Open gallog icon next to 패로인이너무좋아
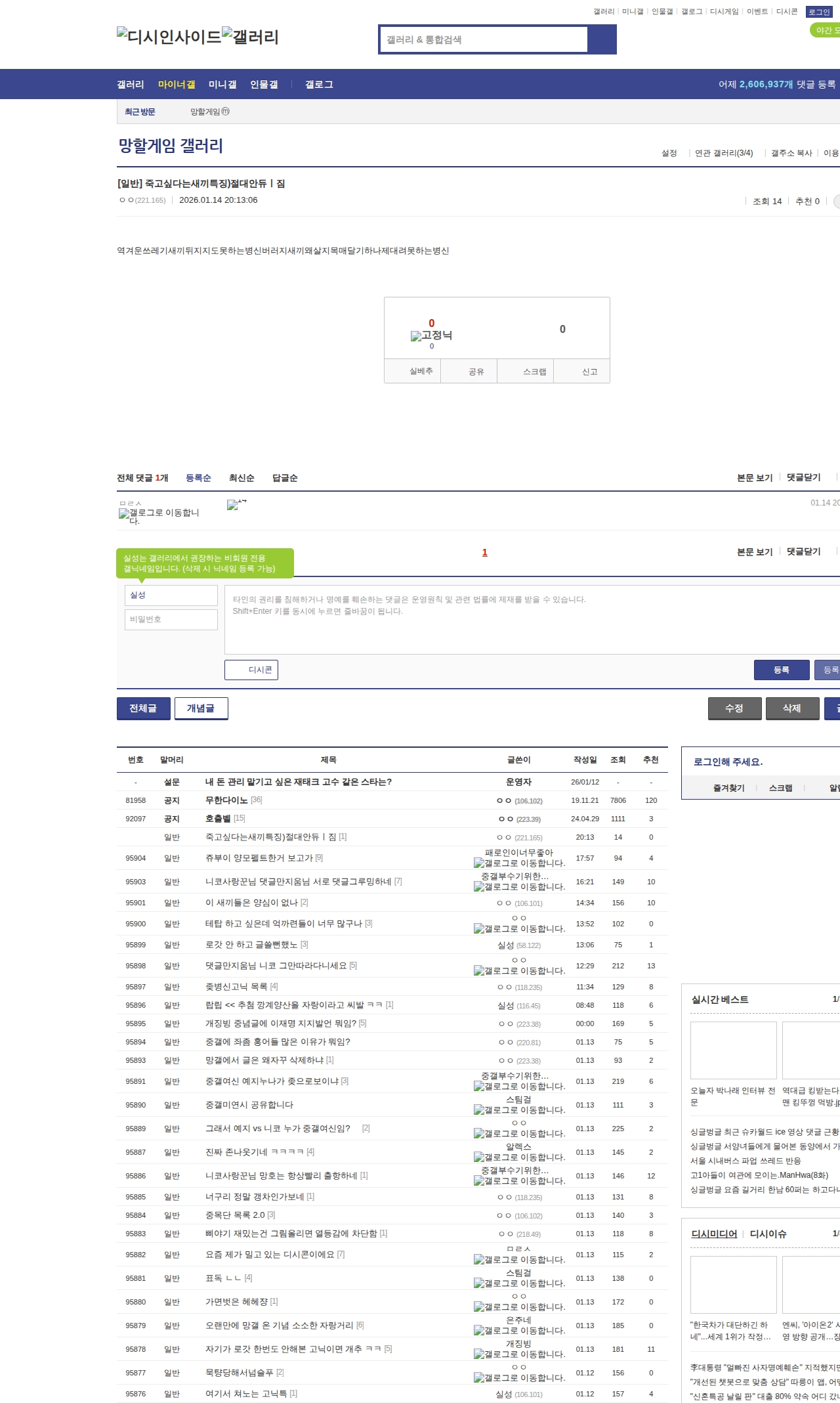Image resolution: width=840 pixels, height=1403 pixels. tap(479, 863)
